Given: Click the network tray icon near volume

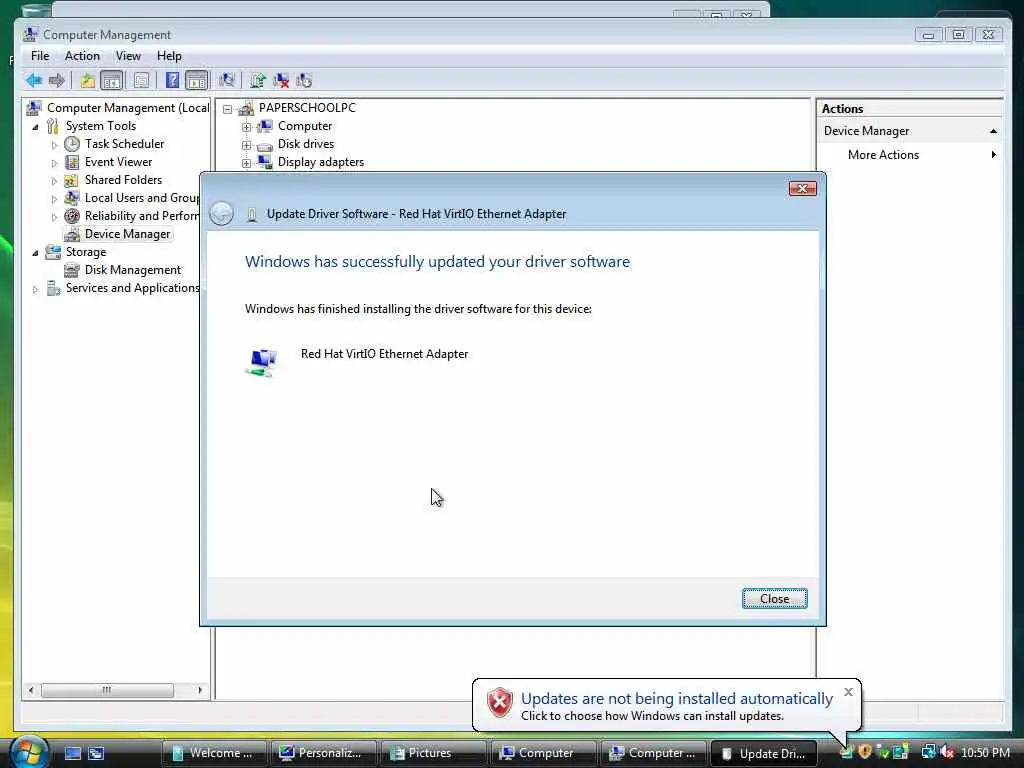Looking at the screenshot, I should pos(928,752).
